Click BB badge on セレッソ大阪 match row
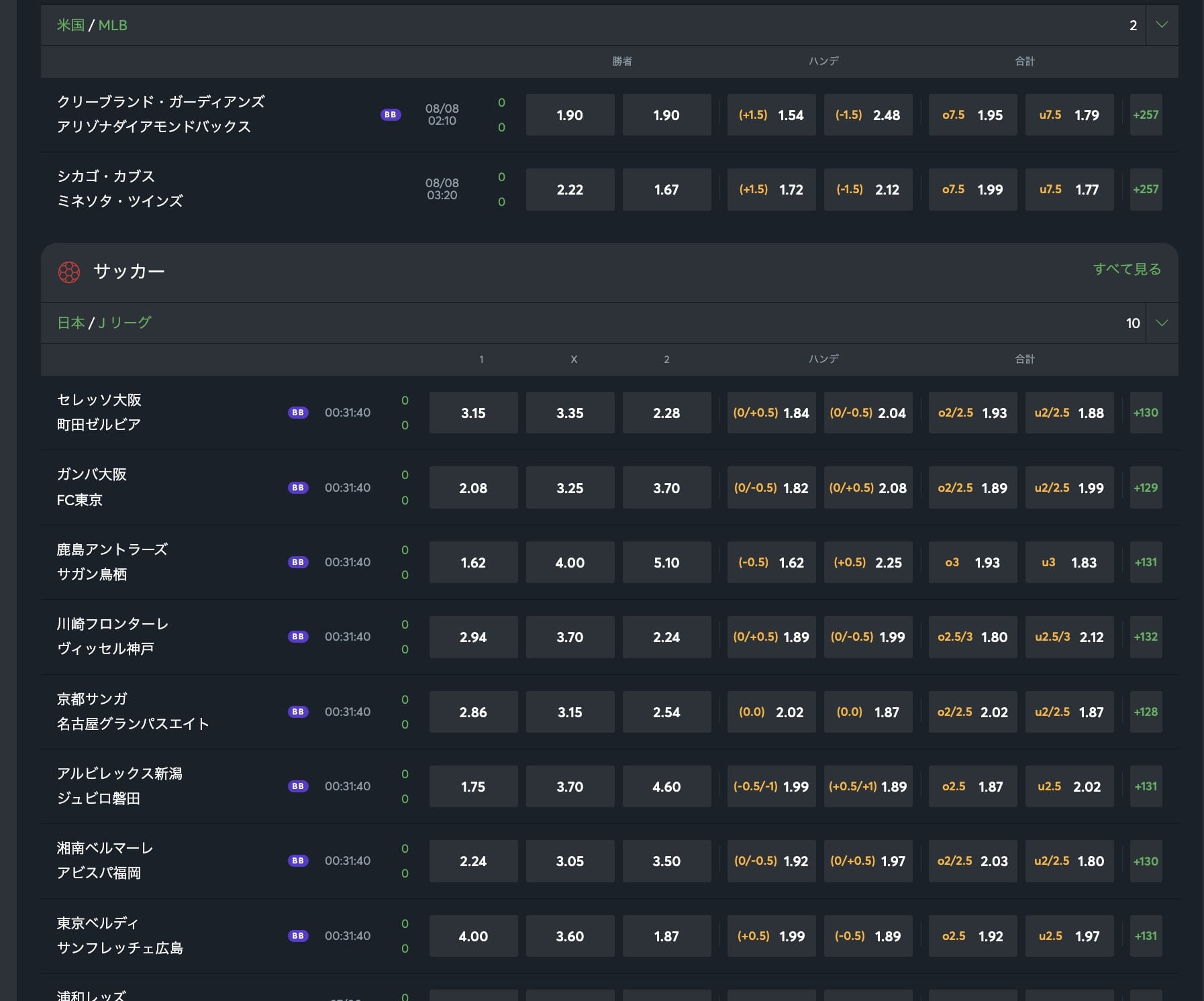1204x1001 pixels. 298,413
